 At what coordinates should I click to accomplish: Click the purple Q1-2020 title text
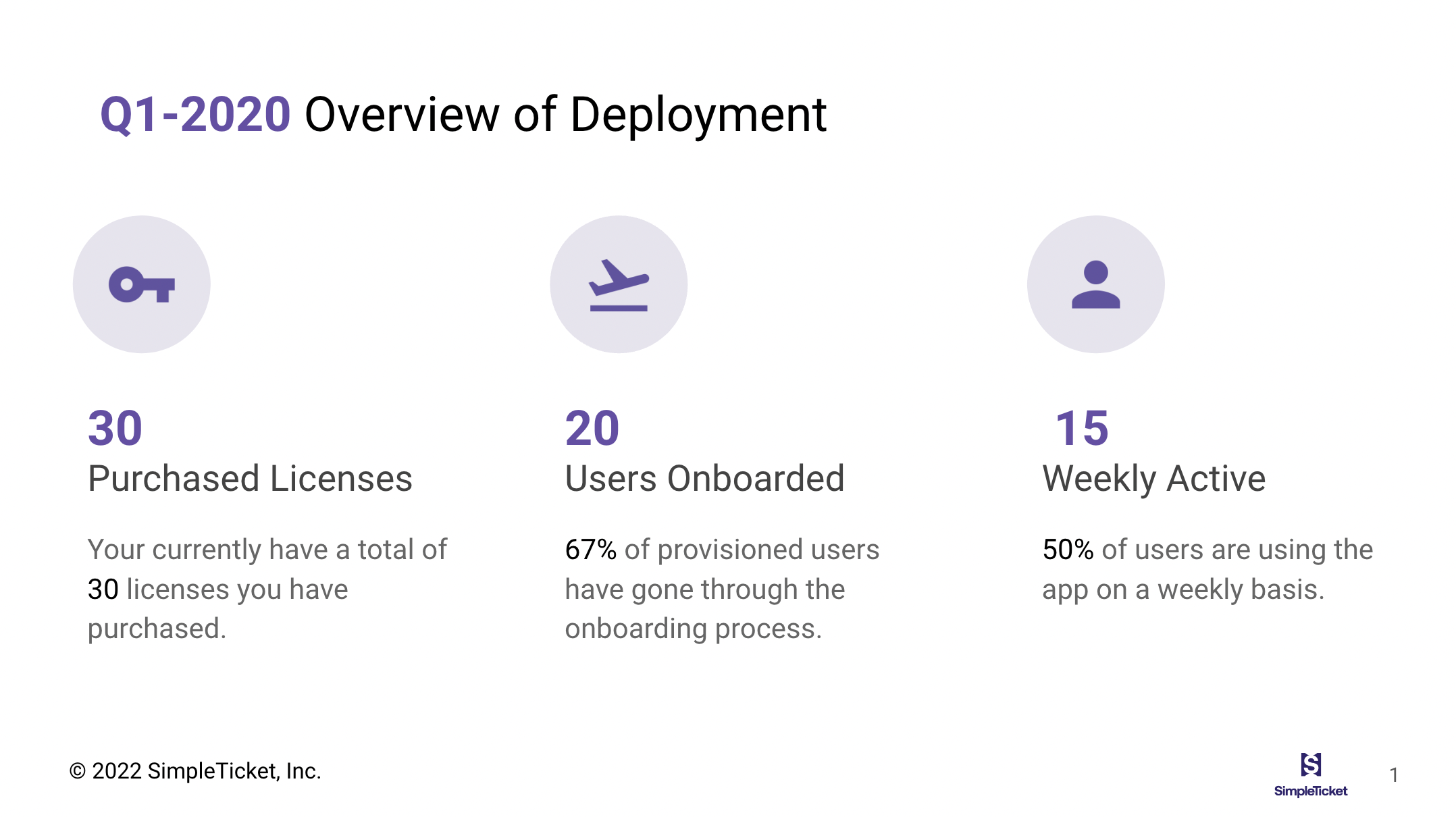195,114
